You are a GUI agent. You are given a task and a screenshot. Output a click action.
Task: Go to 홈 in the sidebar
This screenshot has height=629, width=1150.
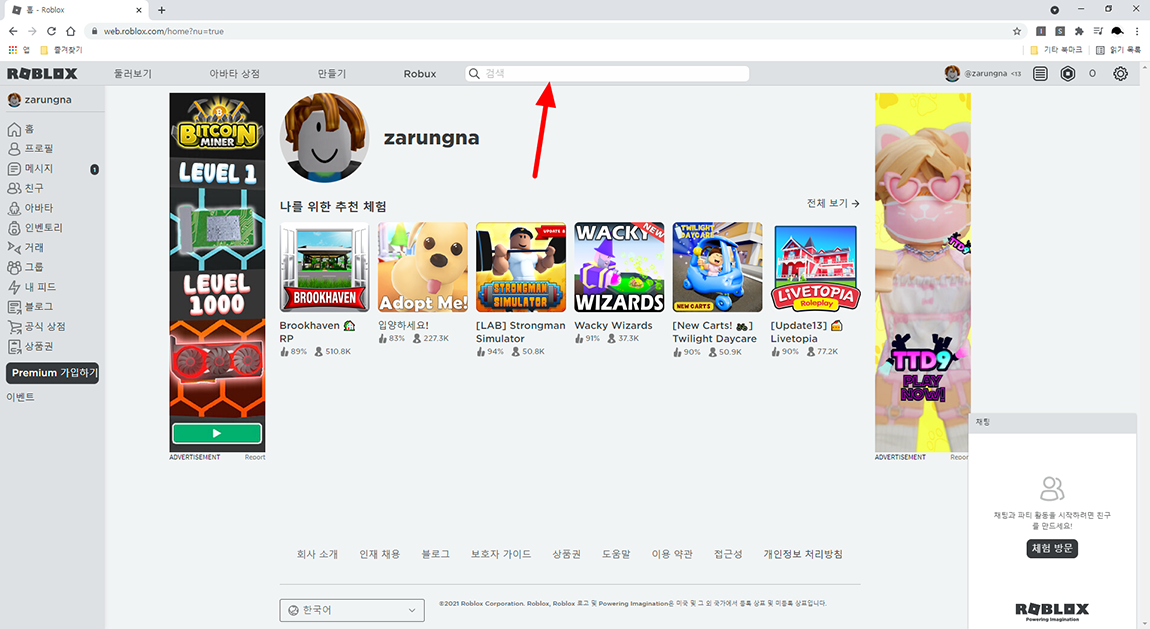pos(21,129)
